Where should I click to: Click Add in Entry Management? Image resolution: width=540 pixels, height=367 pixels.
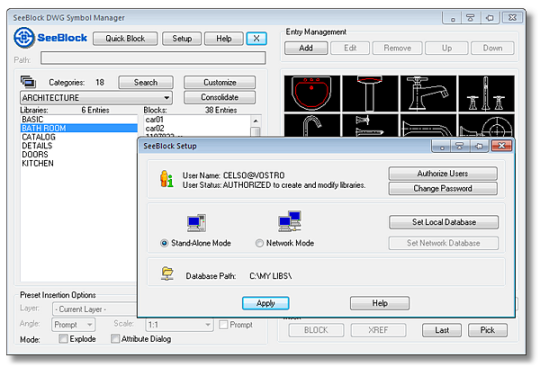pos(306,48)
